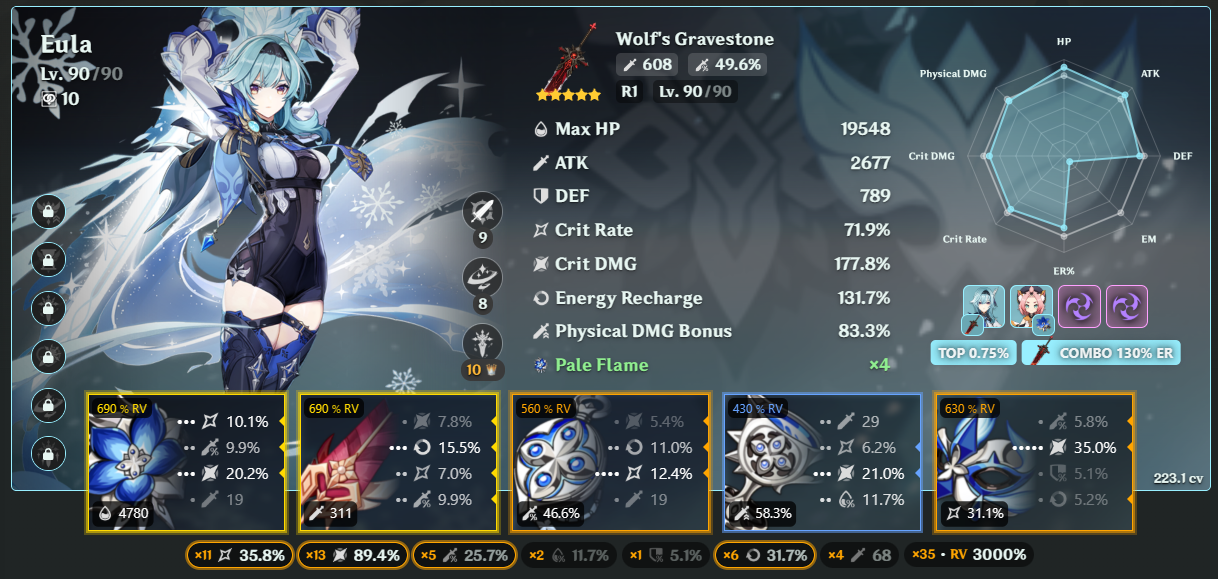This screenshot has height=579, width=1218.
Task: Select the elemental burst talent icon level 10
Action: pos(483,343)
